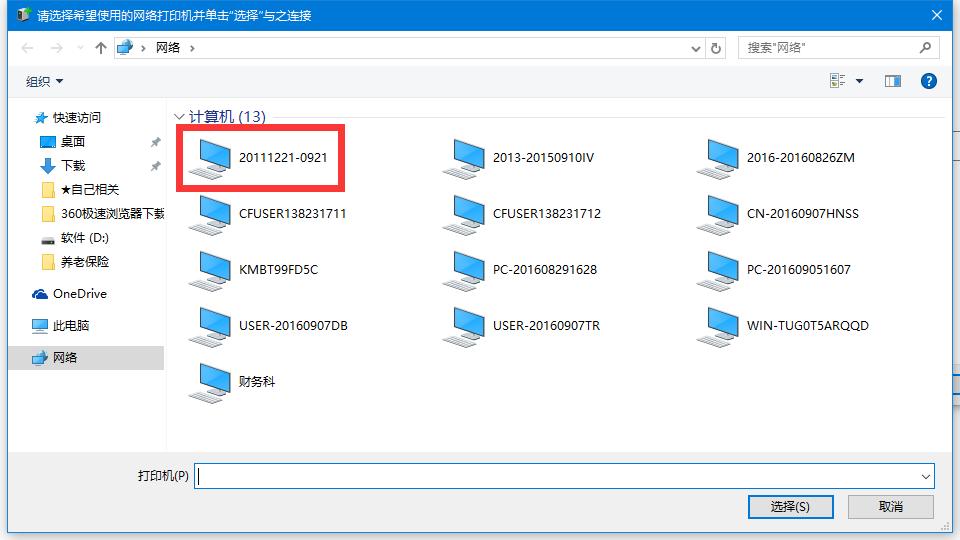Go back with the back arrow
Screen dimensions: 960x540
pyautogui.click(x=27, y=48)
